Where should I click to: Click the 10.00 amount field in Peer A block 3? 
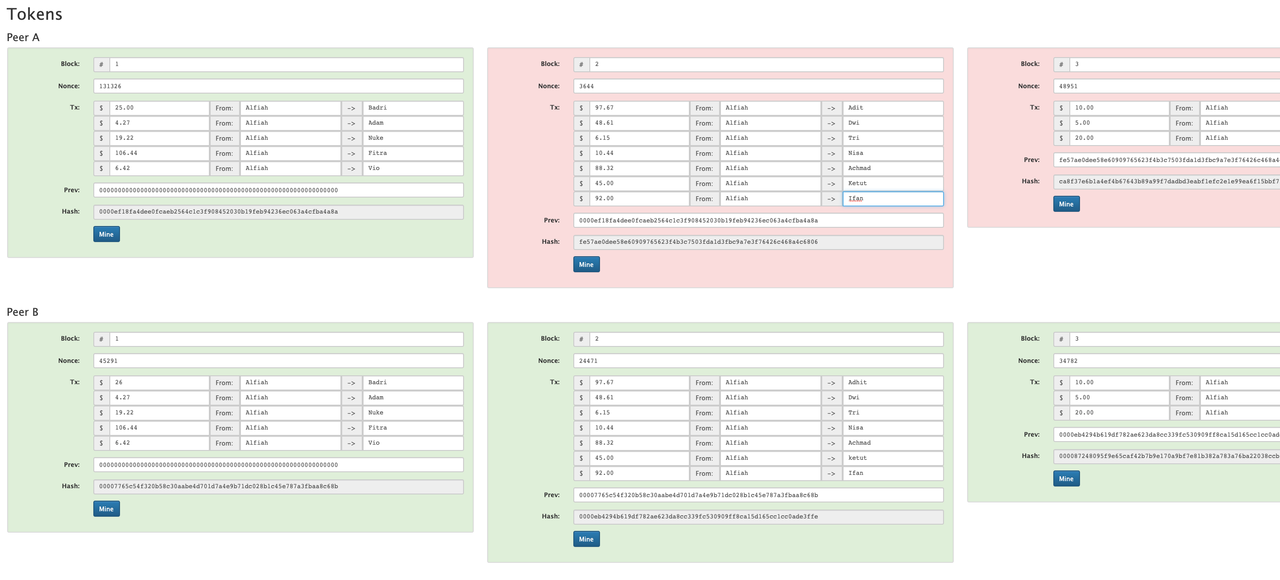[x=1119, y=108]
